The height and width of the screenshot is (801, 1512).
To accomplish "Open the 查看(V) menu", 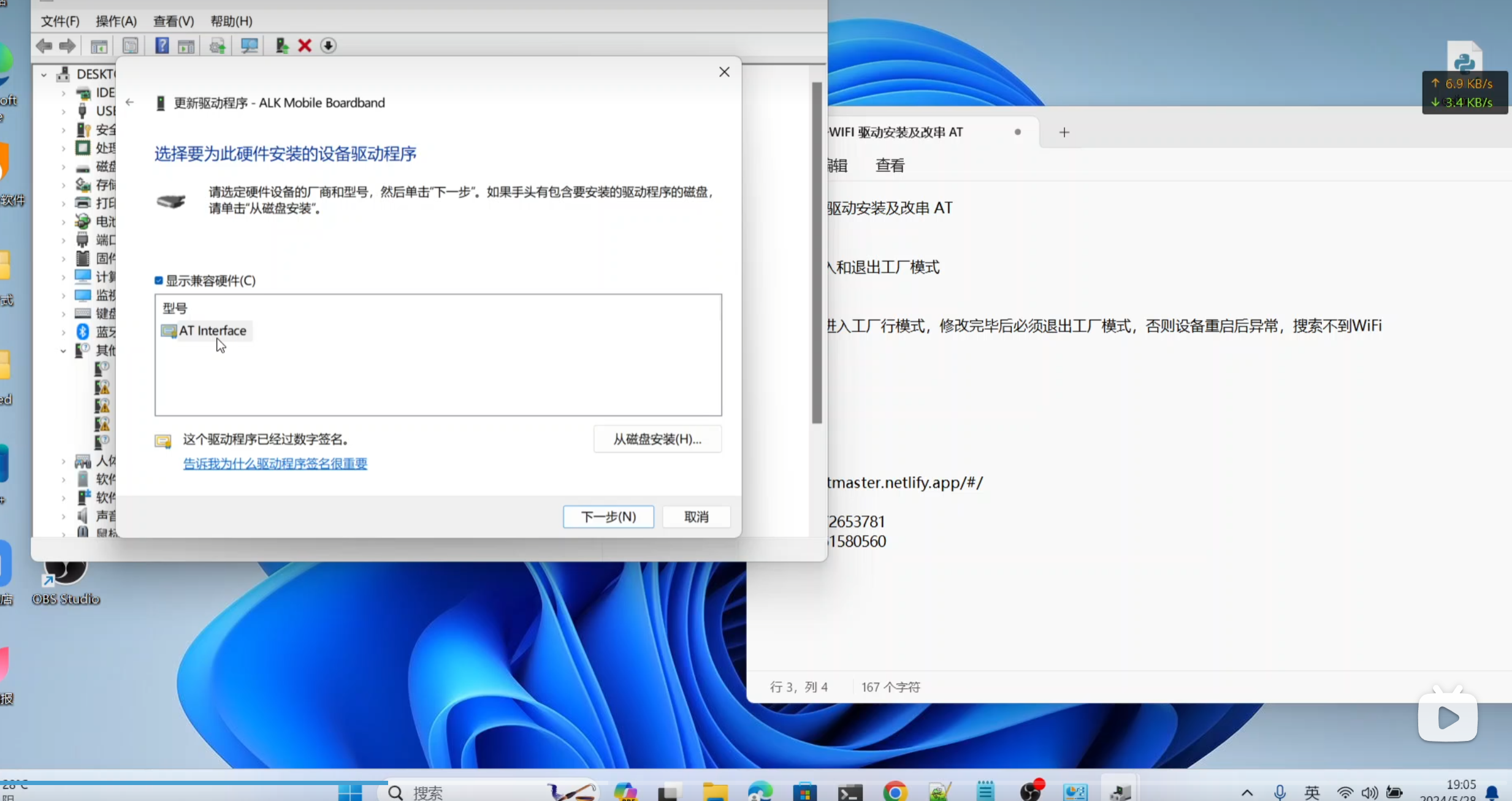I will (174, 21).
